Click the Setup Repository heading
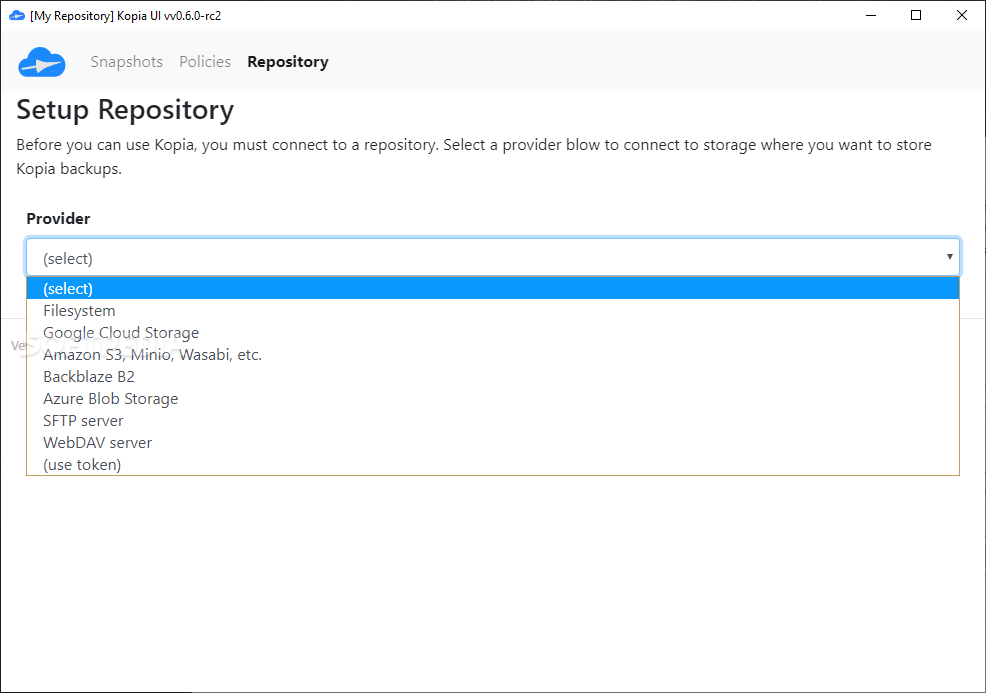This screenshot has height=693, width=986. coord(125,110)
